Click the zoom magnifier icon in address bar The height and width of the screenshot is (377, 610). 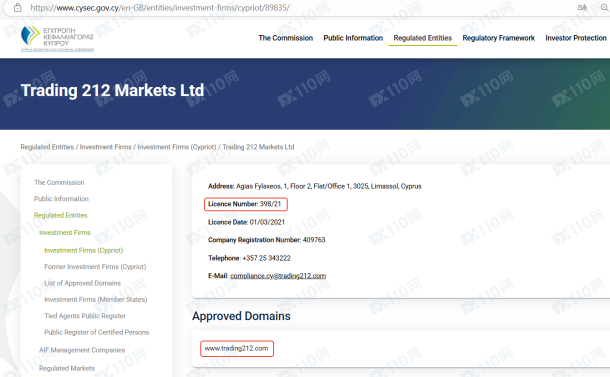point(605,8)
